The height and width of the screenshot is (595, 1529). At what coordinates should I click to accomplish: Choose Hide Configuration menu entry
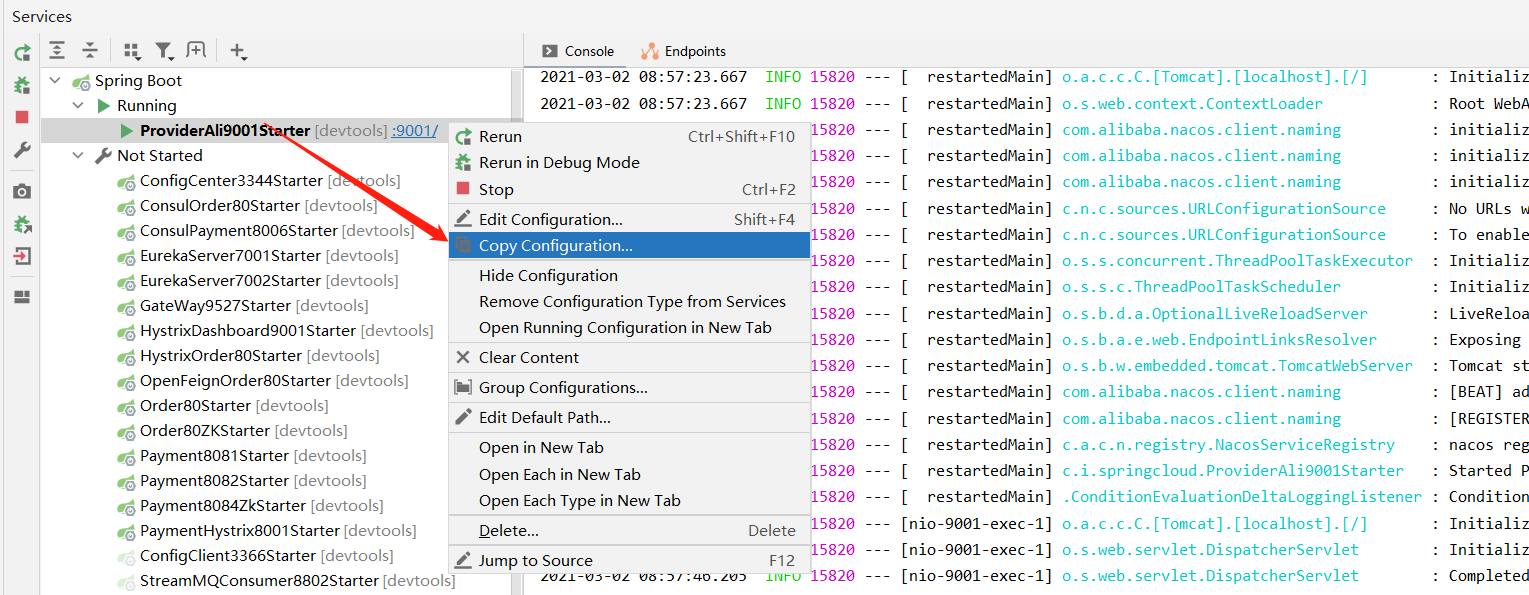click(x=629, y=276)
